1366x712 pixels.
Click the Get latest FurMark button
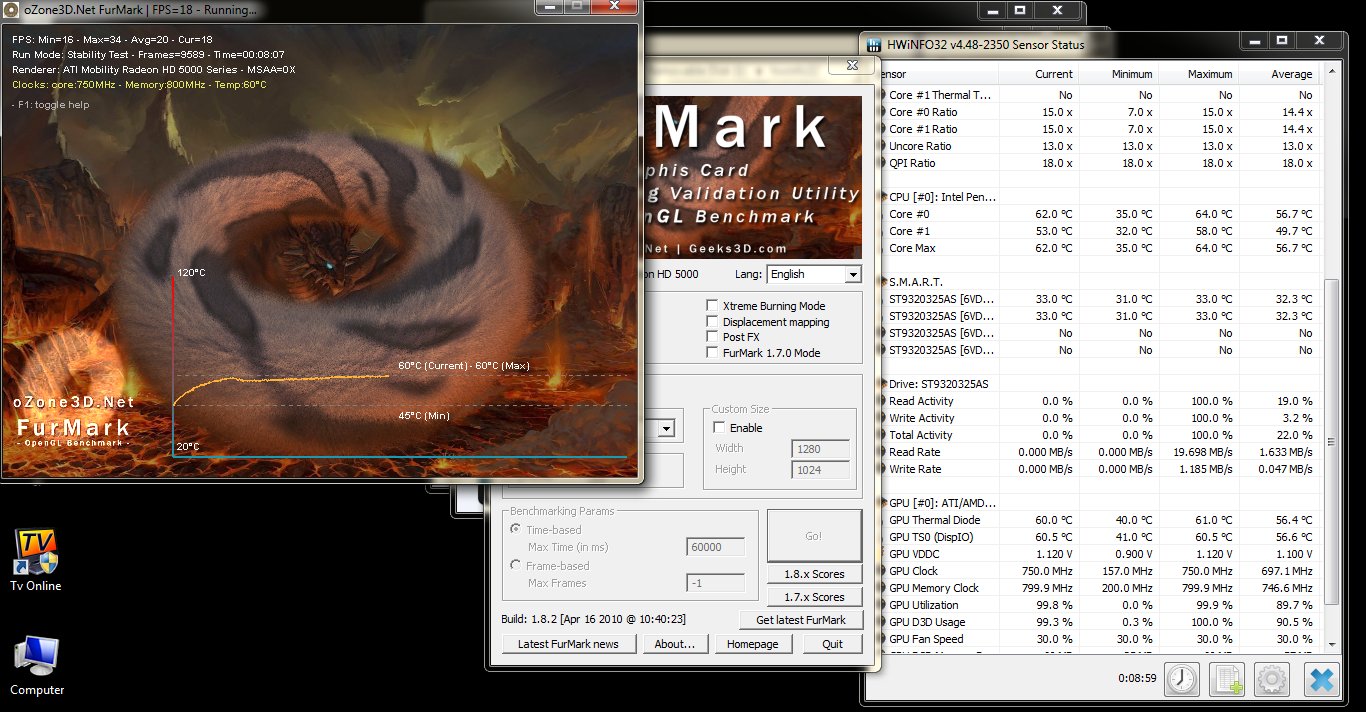click(800, 620)
